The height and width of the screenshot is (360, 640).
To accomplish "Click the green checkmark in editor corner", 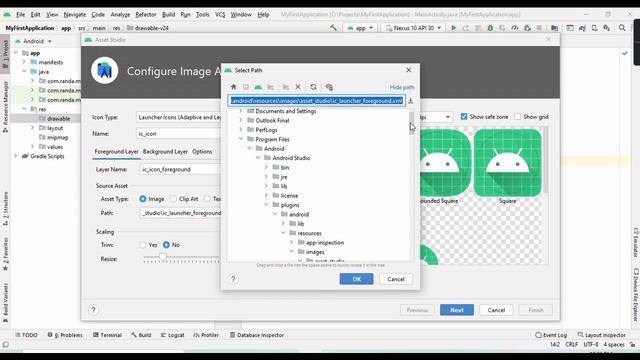I will tap(625, 53).
